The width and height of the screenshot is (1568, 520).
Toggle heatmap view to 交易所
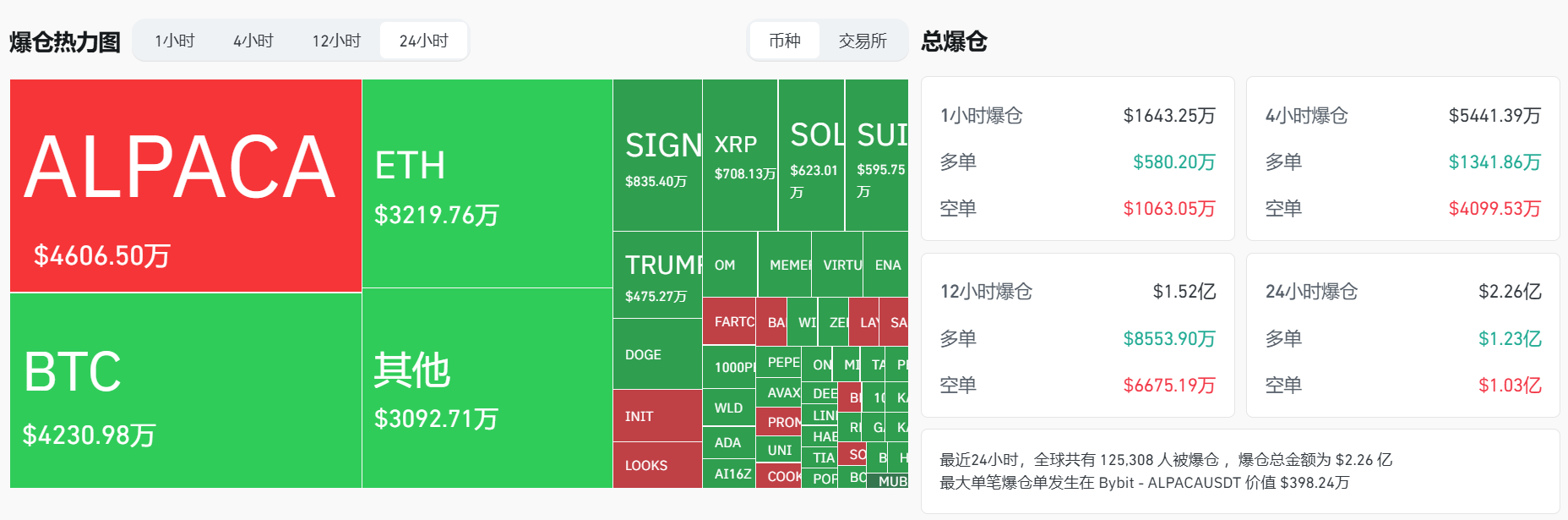[x=863, y=41]
